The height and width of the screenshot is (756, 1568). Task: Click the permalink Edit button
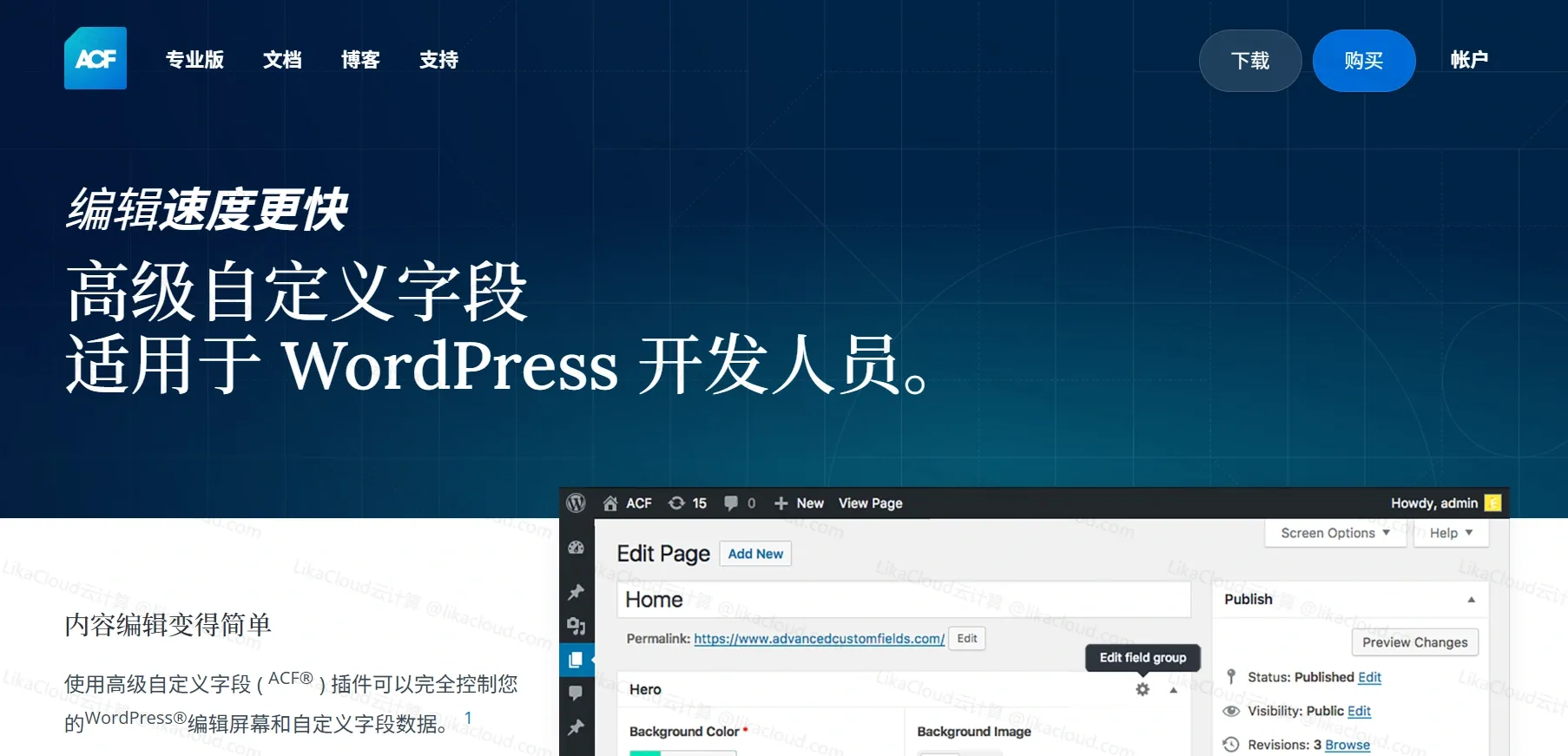(967, 639)
